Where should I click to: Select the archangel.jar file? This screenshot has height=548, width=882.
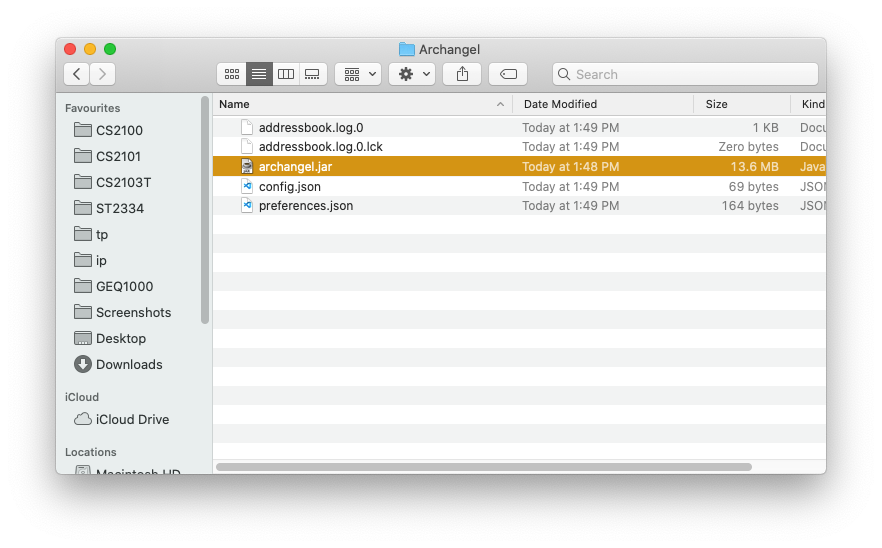coord(519,167)
